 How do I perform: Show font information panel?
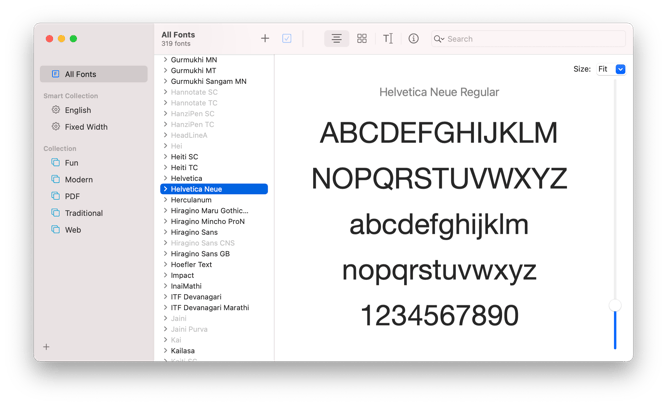[413, 38]
